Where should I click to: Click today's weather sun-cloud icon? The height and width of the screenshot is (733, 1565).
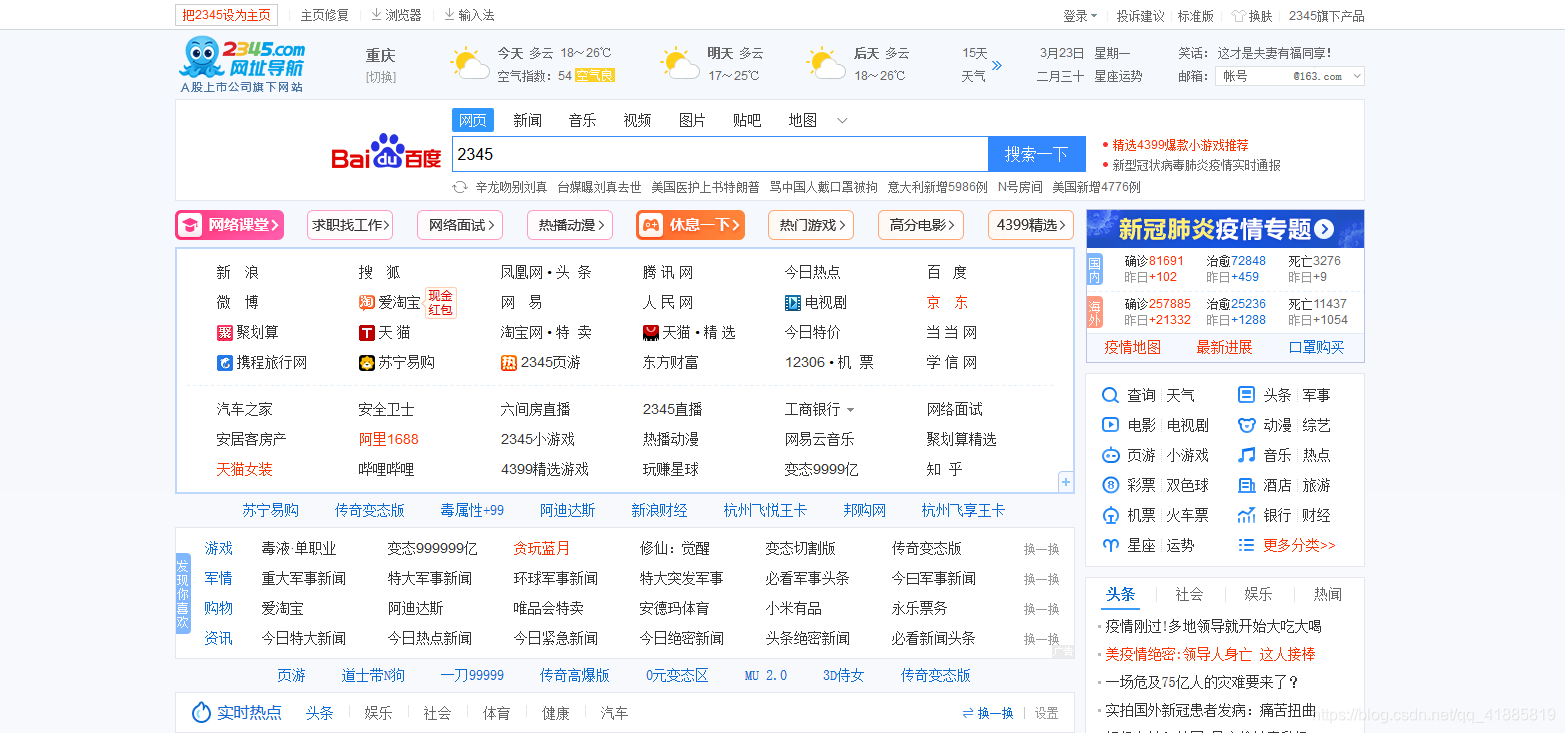pyautogui.click(x=469, y=63)
